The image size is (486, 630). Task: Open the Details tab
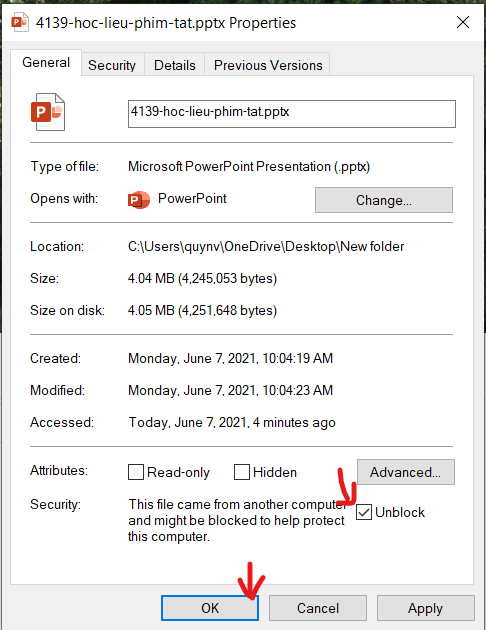click(x=175, y=65)
